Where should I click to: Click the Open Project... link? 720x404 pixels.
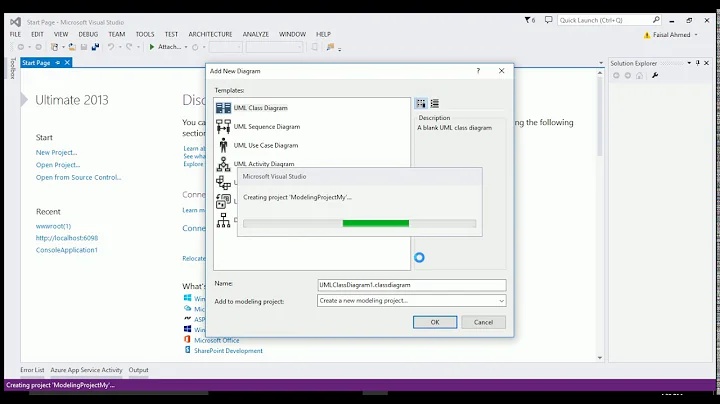click(58, 165)
